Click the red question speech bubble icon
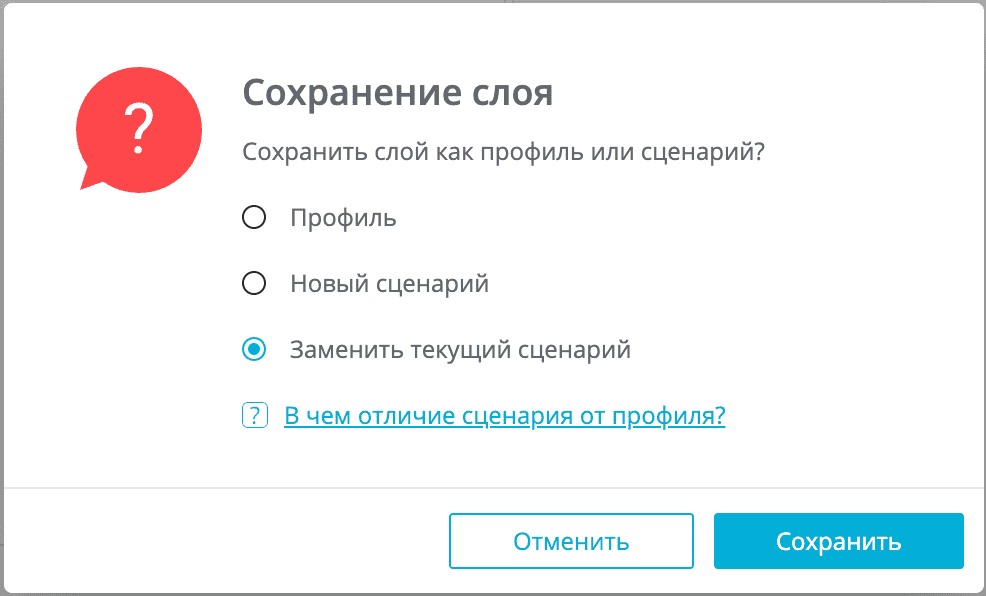 point(139,130)
